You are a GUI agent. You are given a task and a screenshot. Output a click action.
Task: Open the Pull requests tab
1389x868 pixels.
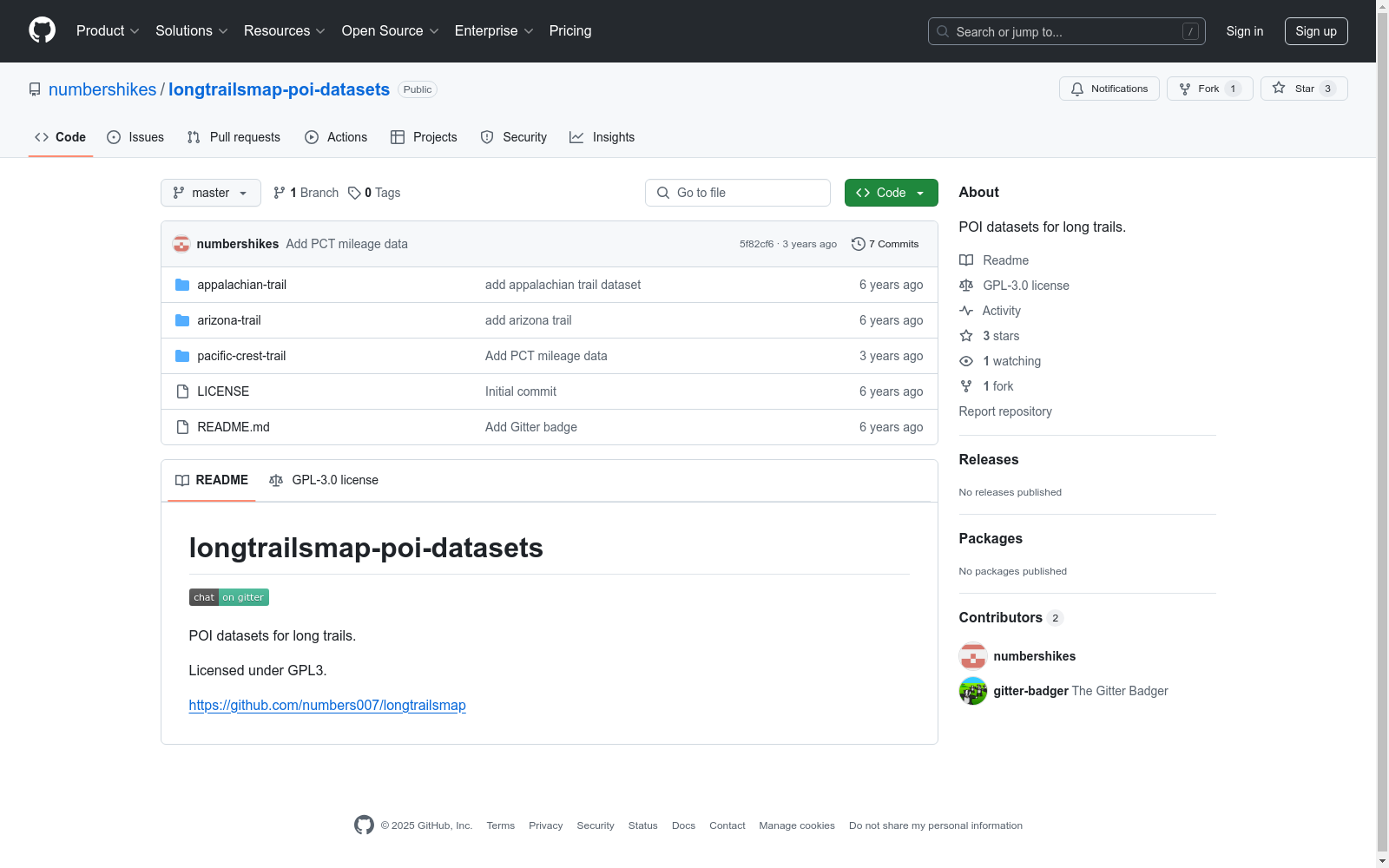coord(234,137)
